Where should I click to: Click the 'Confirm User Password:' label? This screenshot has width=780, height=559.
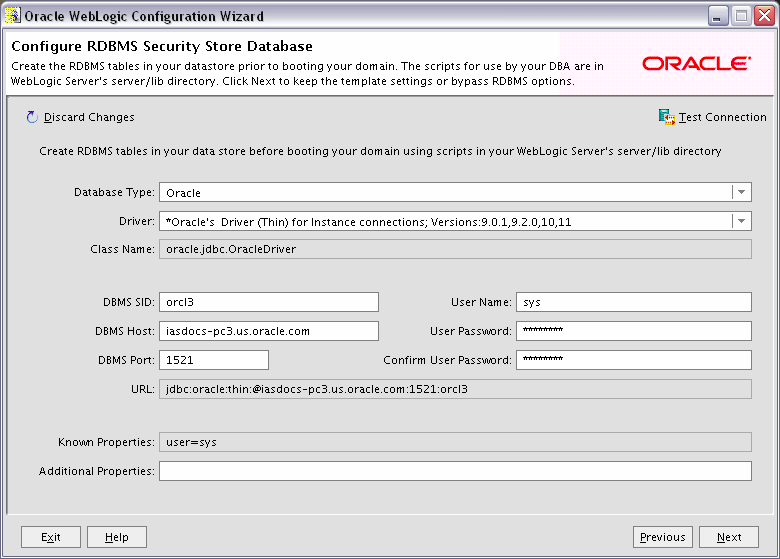447,360
